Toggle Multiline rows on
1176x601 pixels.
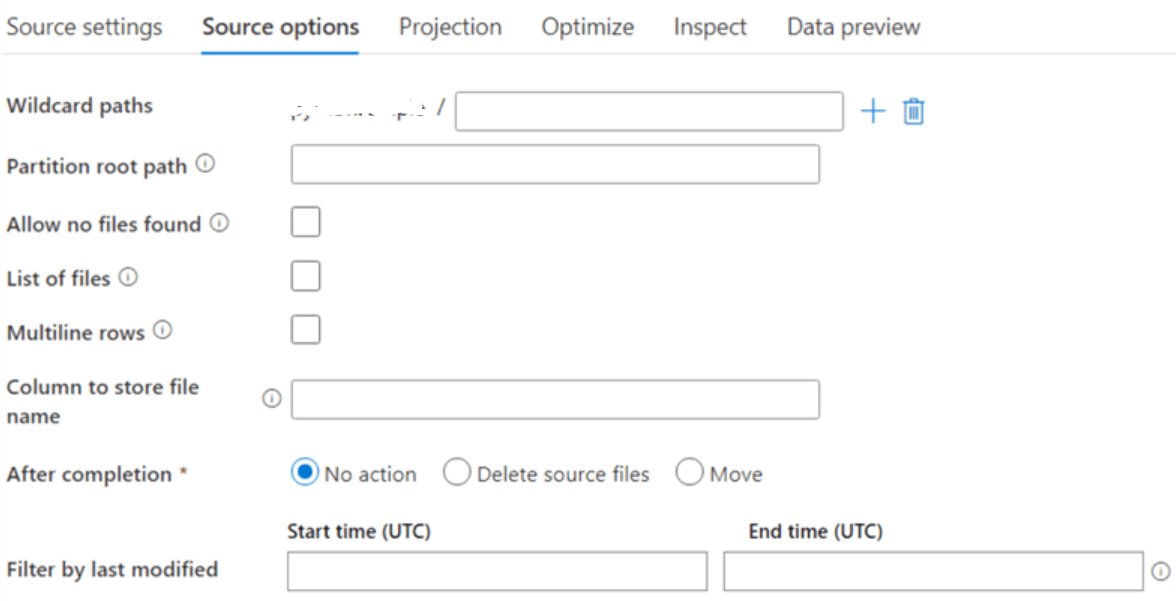coord(305,329)
